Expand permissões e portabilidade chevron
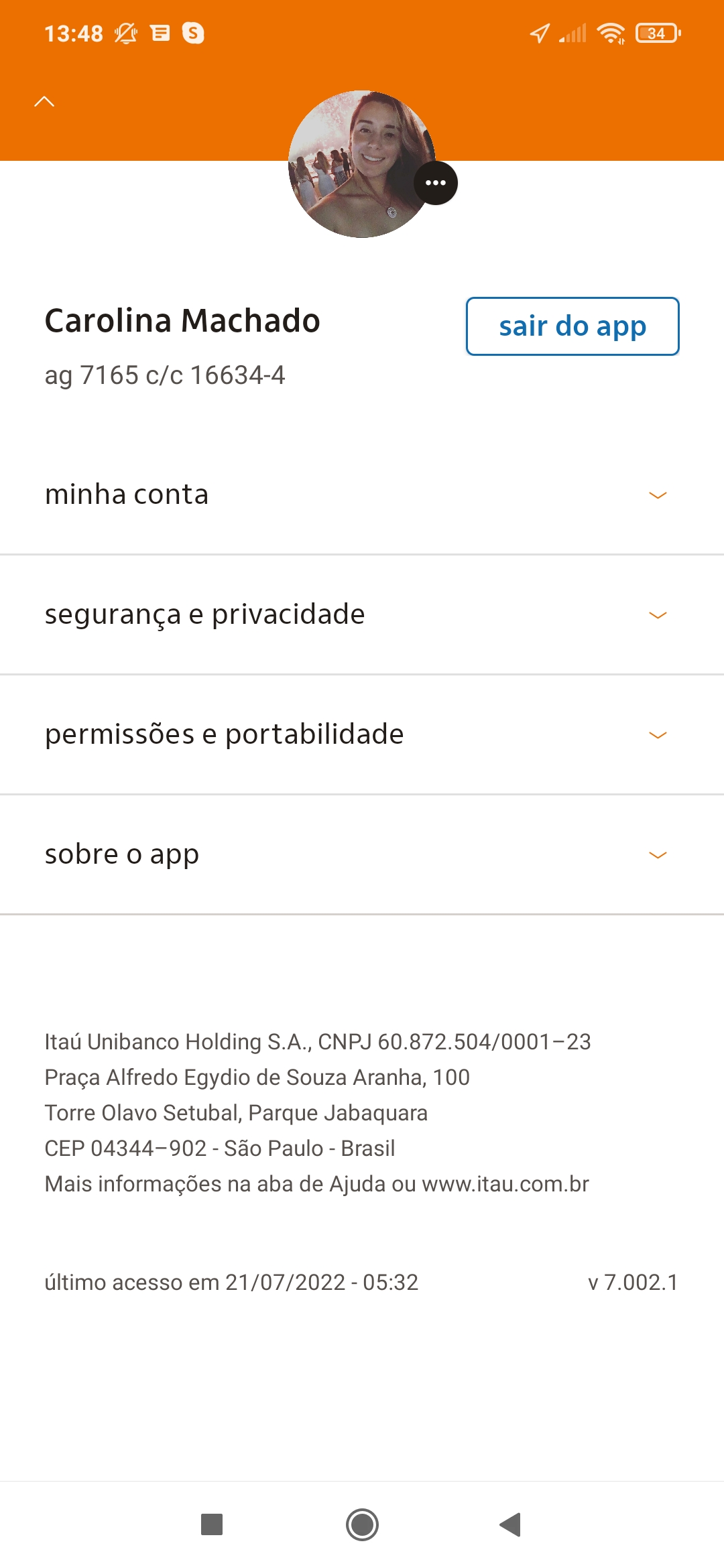724x1568 pixels. (658, 735)
